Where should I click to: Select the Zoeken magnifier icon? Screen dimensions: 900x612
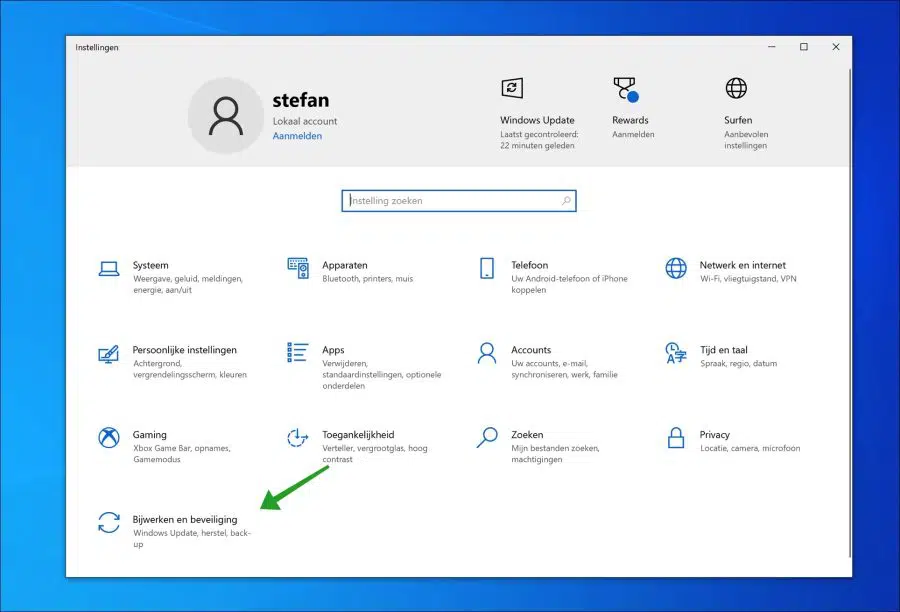(487, 437)
